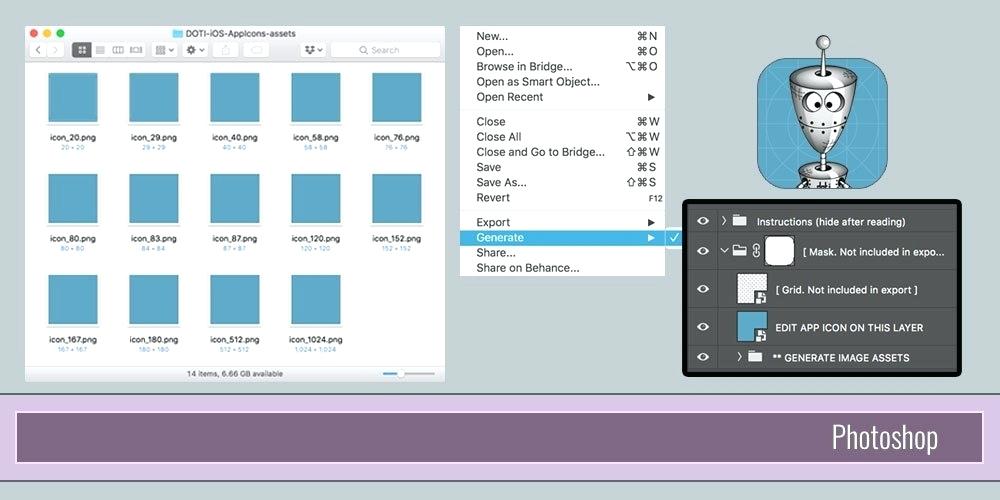
Task: Select the icon_29.png file thumbnail
Action: pyautogui.click(x=154, y=97)
